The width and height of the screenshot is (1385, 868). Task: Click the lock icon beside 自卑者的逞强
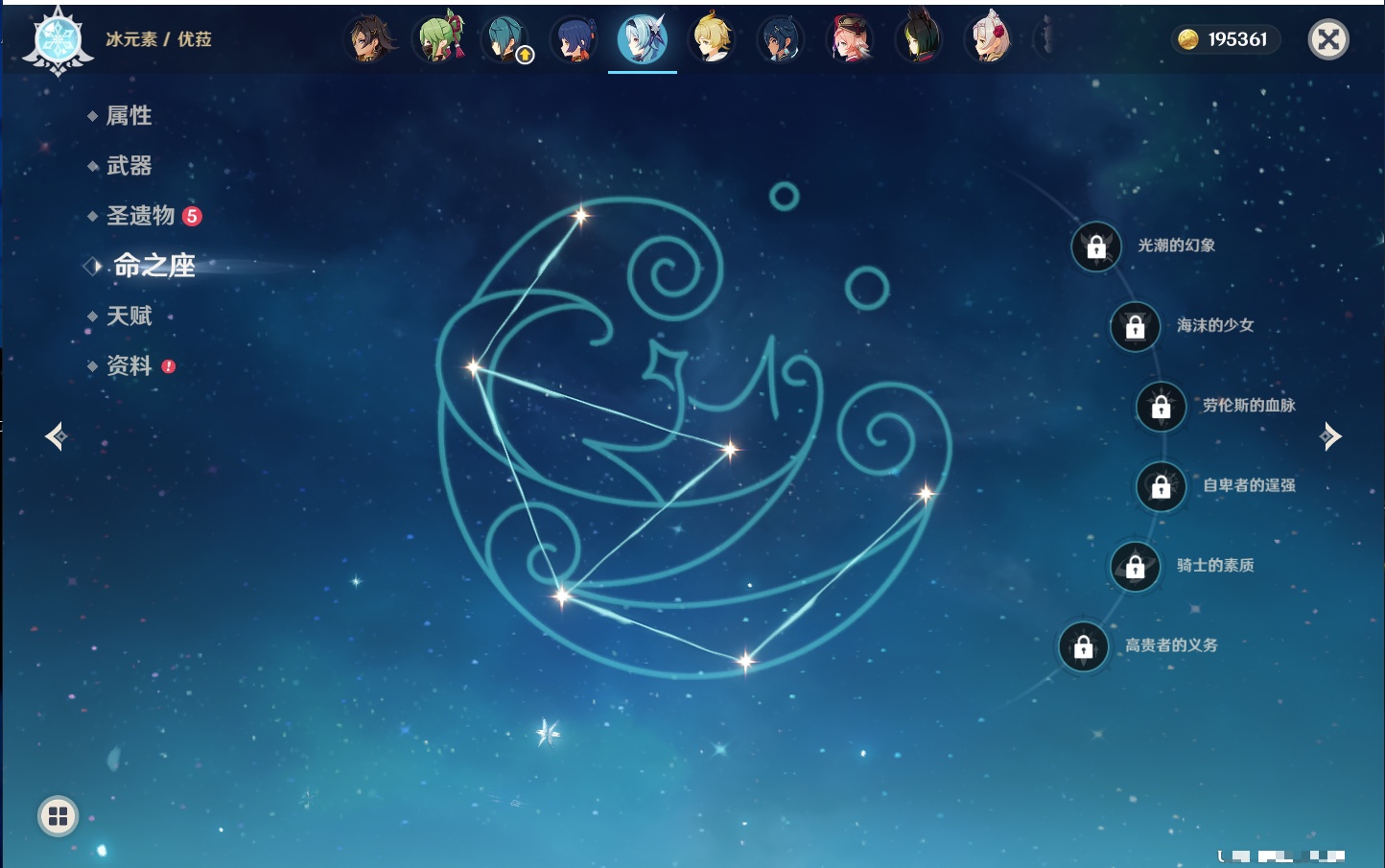[x=1162, y=486]
